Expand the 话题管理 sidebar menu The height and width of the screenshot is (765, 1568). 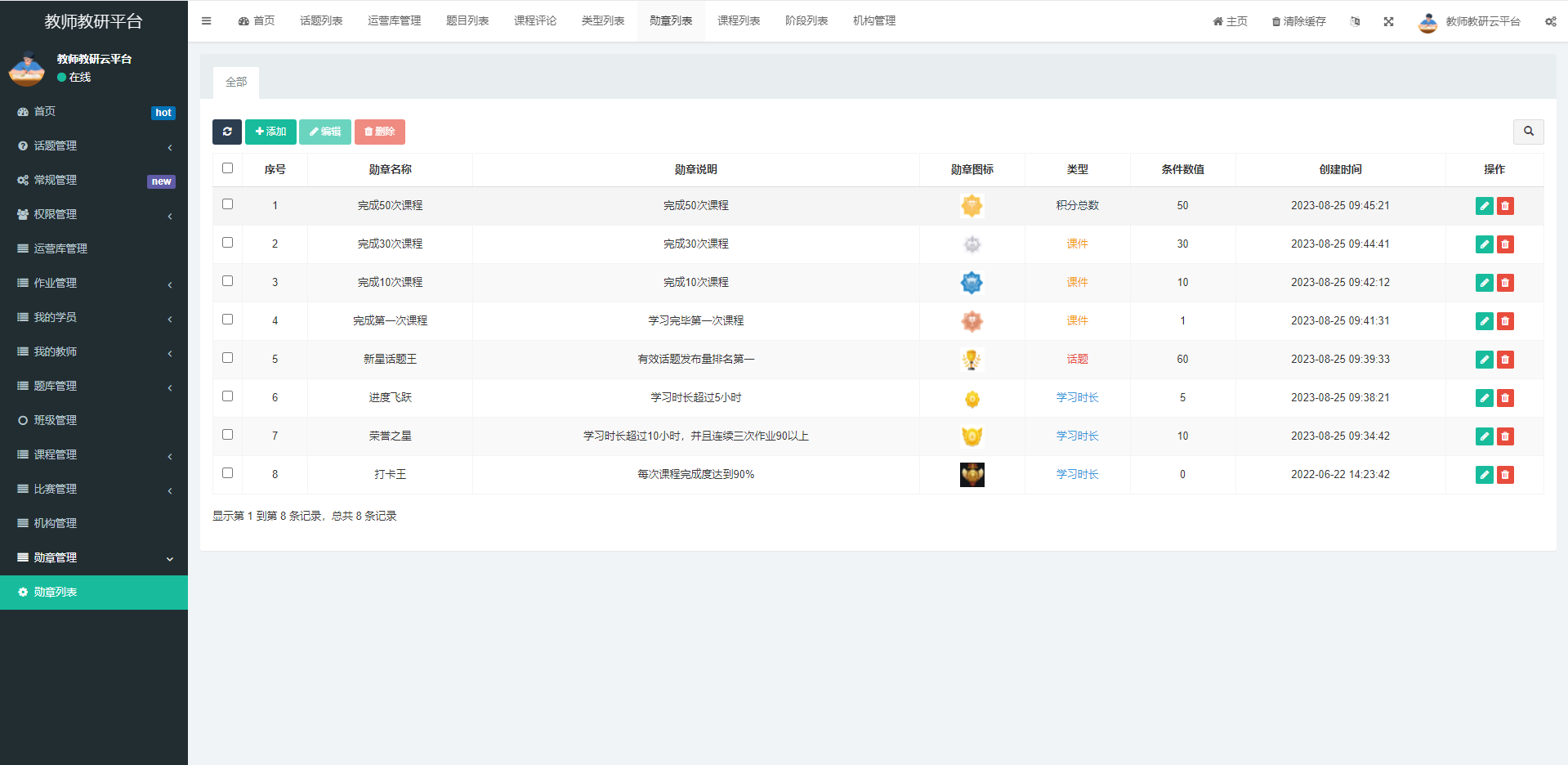point(94,145)
